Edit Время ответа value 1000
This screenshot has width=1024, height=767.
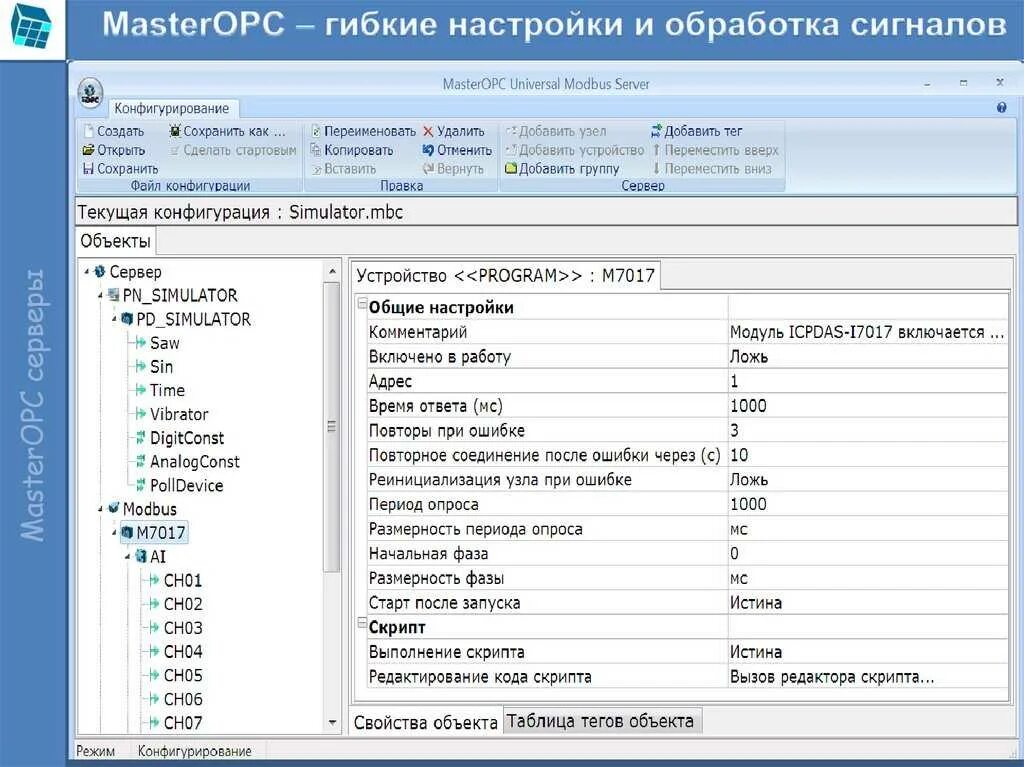coord(868,406)
